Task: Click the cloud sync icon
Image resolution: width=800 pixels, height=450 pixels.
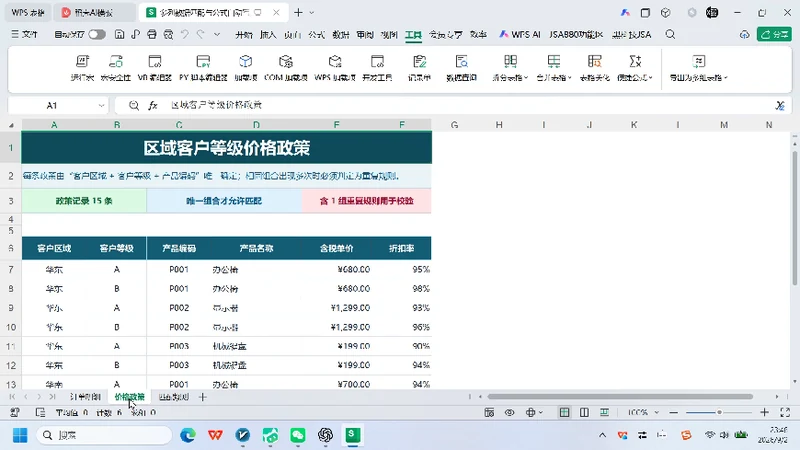Action: (x=744, y=35)
